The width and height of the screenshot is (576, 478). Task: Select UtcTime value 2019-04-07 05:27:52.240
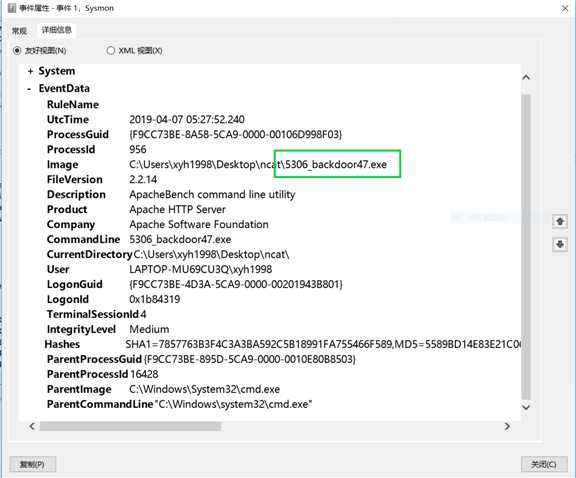[187, 120]
